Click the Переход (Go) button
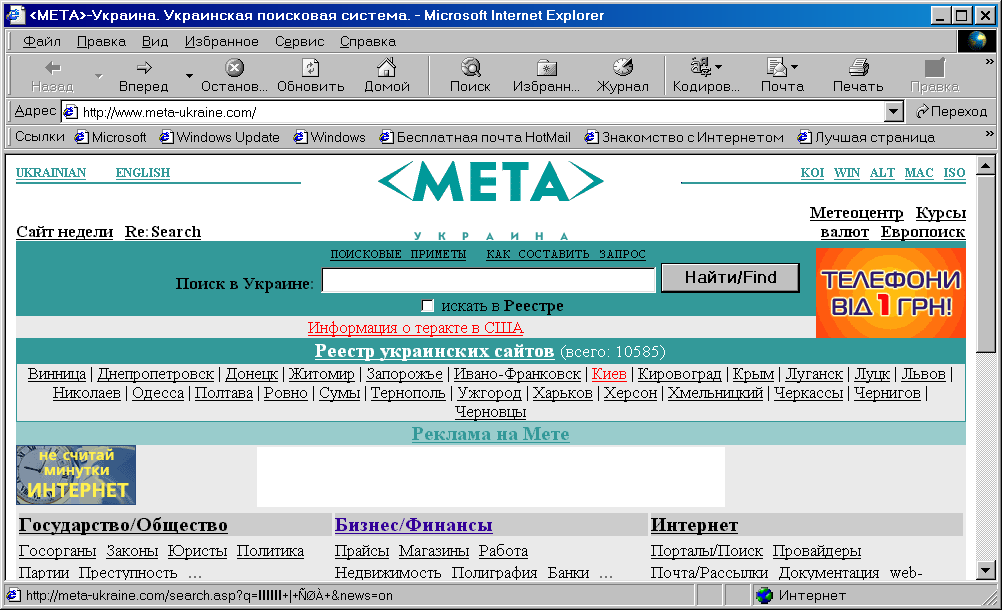The image size is (1002, 610). click(951, 112)
